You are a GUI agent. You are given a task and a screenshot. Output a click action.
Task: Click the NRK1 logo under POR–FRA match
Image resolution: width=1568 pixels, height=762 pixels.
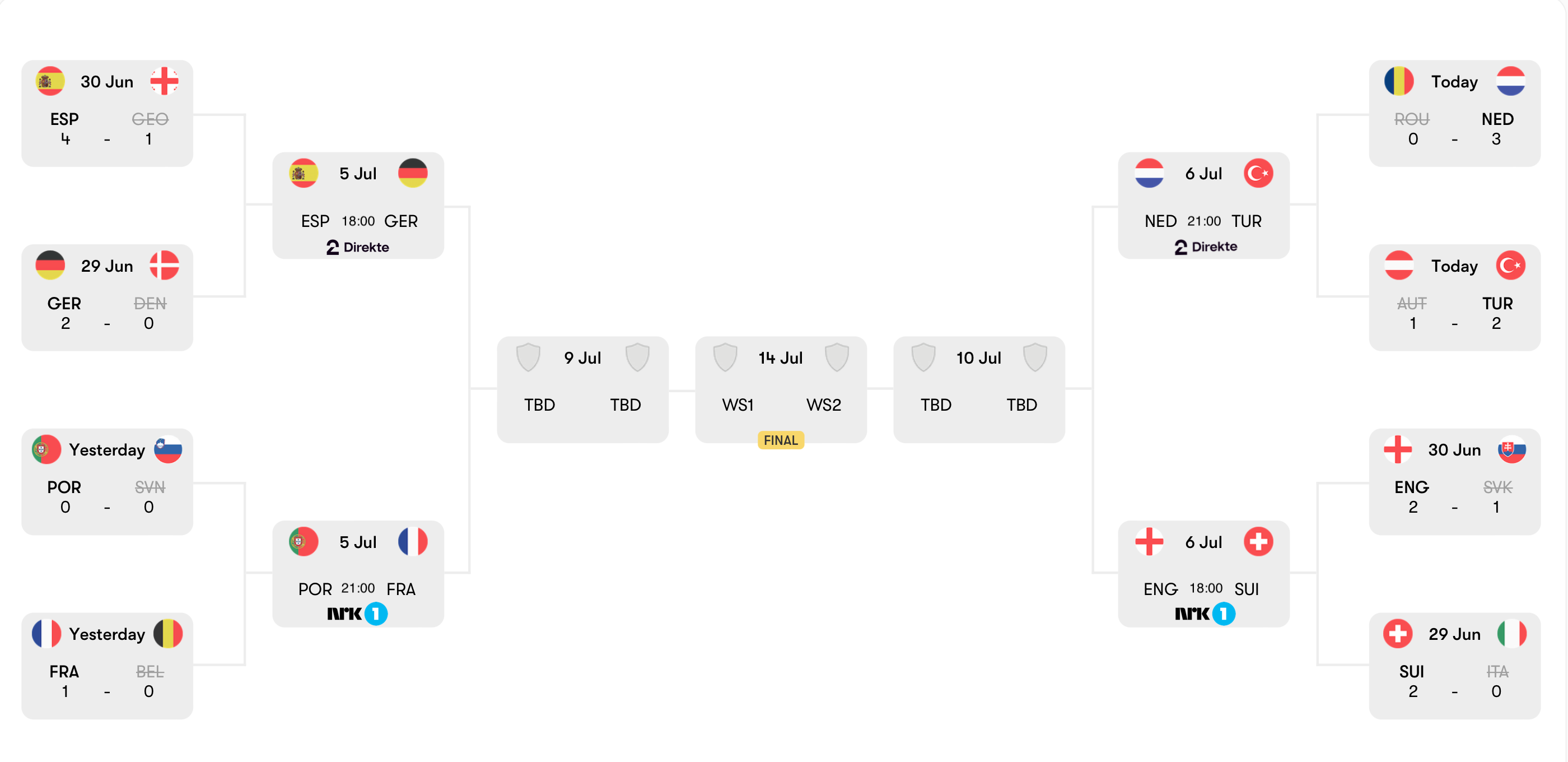[357, 614]
